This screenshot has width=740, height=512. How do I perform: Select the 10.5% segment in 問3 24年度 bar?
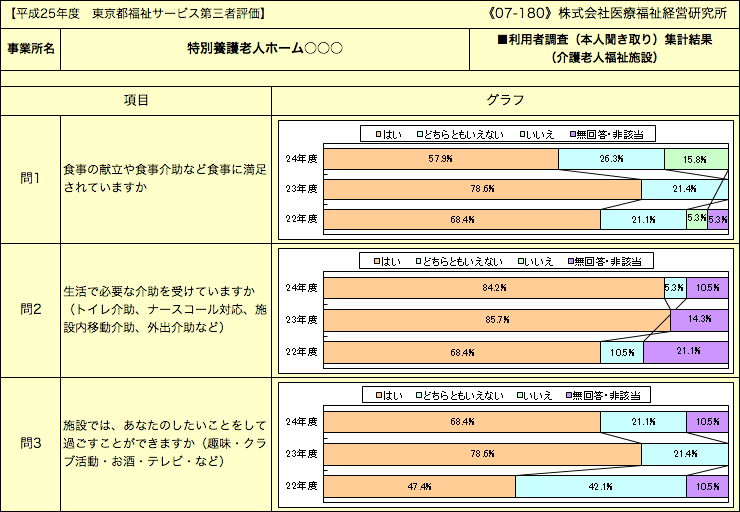(707, 422)
